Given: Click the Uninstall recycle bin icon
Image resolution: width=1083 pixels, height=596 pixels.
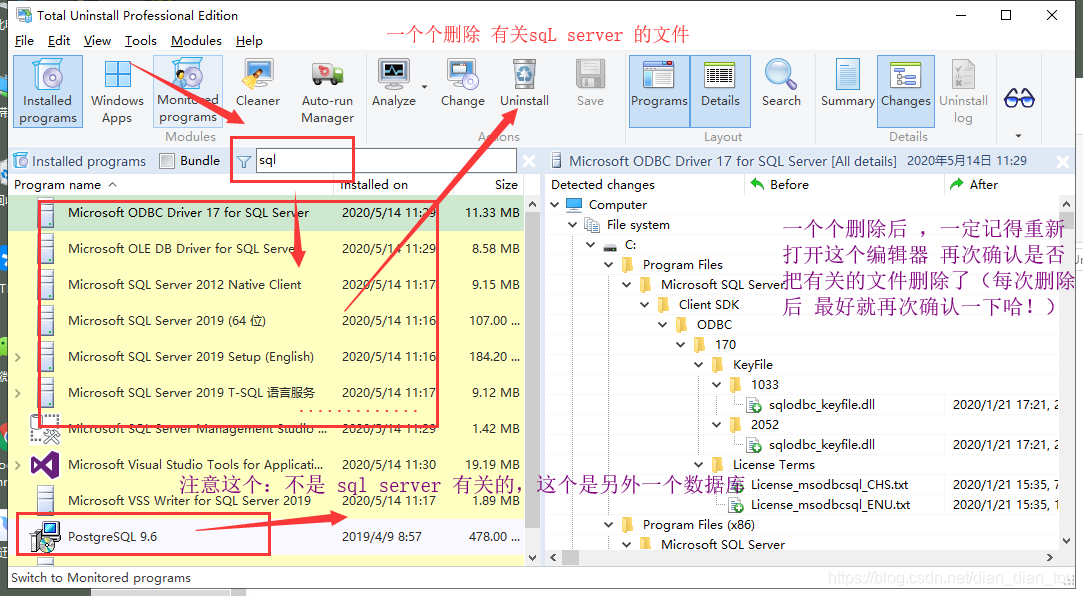Looking at the screenshot, I should click(x=524, y=74).
